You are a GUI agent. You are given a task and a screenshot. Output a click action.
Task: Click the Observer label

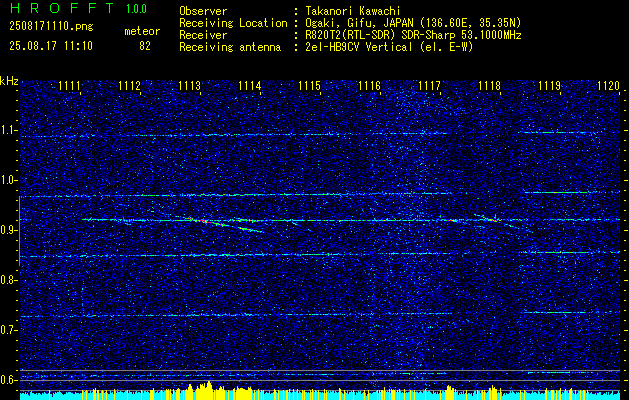point(203,11)
